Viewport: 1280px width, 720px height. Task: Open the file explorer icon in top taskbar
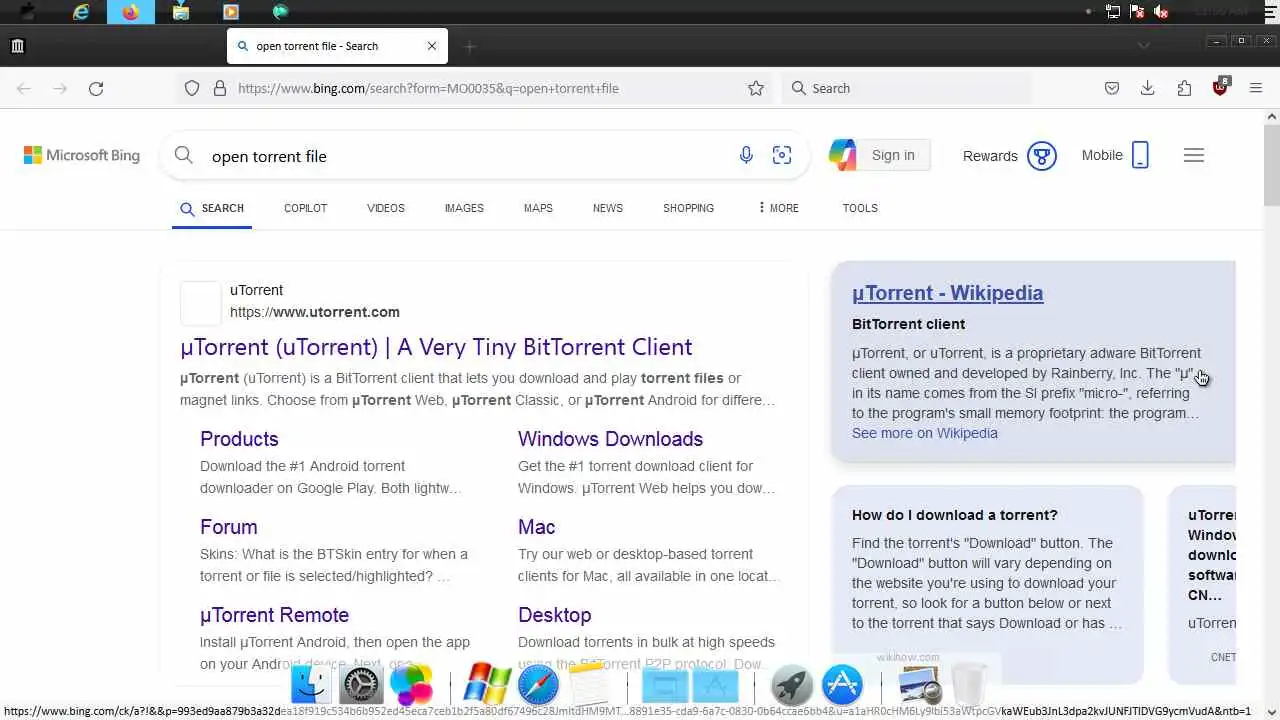[181, 12]
